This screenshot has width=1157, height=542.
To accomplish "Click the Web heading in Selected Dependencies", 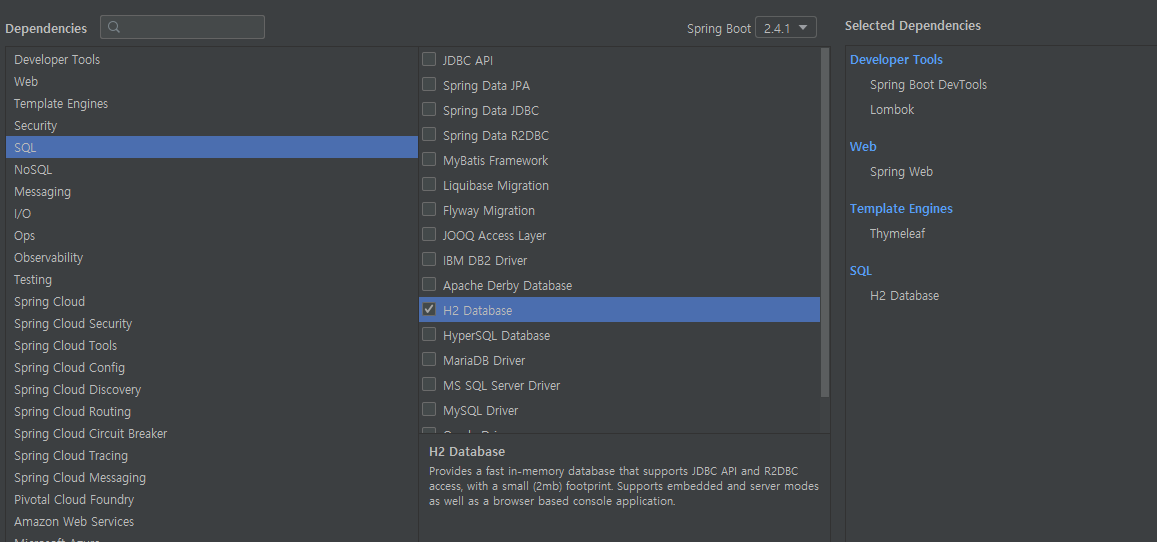I will pos(863,147).
